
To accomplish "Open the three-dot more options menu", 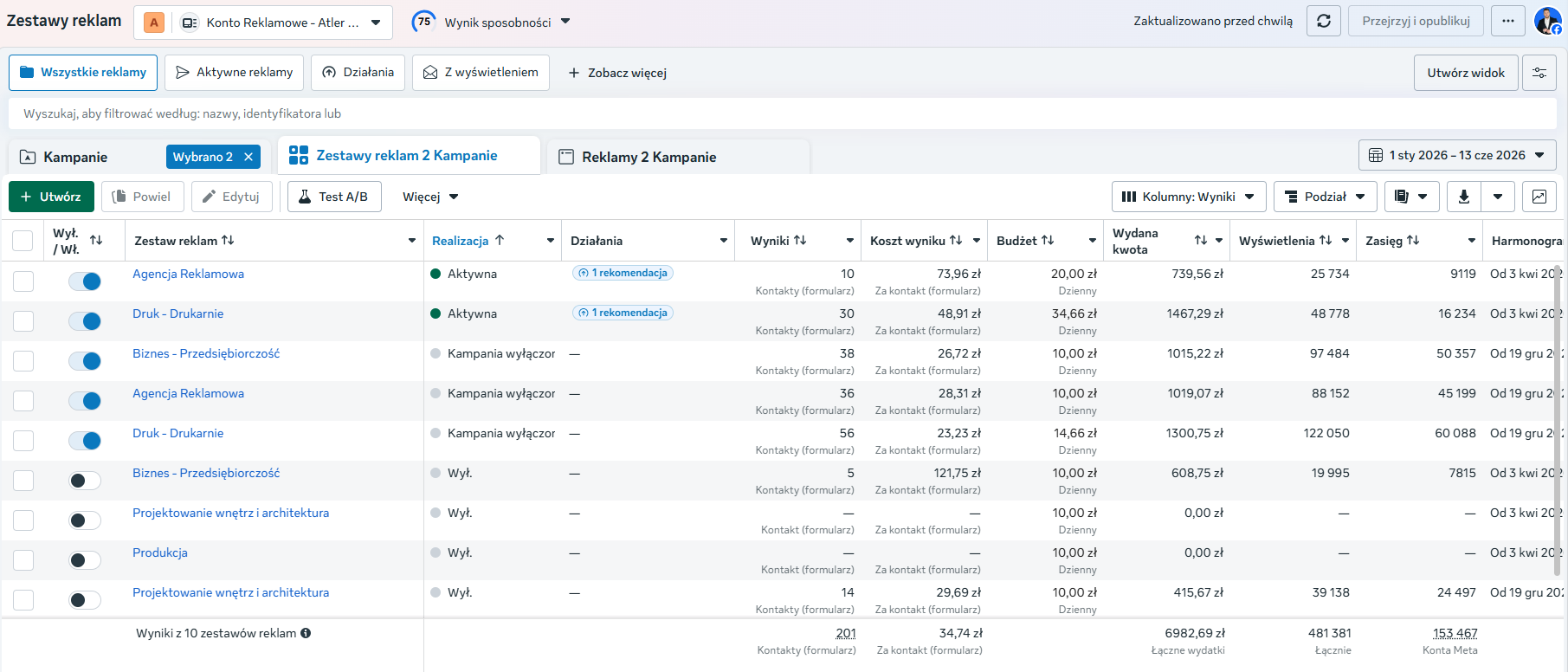I will 1508,21.
